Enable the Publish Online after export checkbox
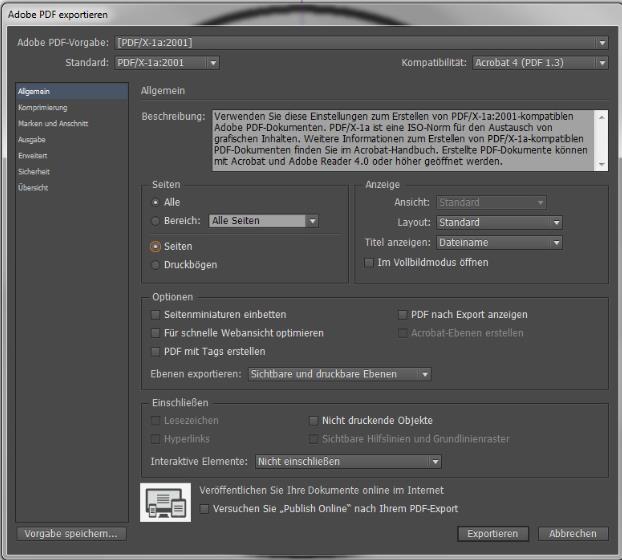 [204, 509]
